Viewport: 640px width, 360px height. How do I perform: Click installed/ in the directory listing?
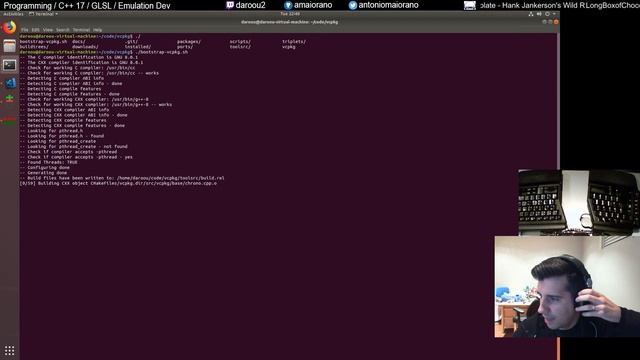coord(138,47)
